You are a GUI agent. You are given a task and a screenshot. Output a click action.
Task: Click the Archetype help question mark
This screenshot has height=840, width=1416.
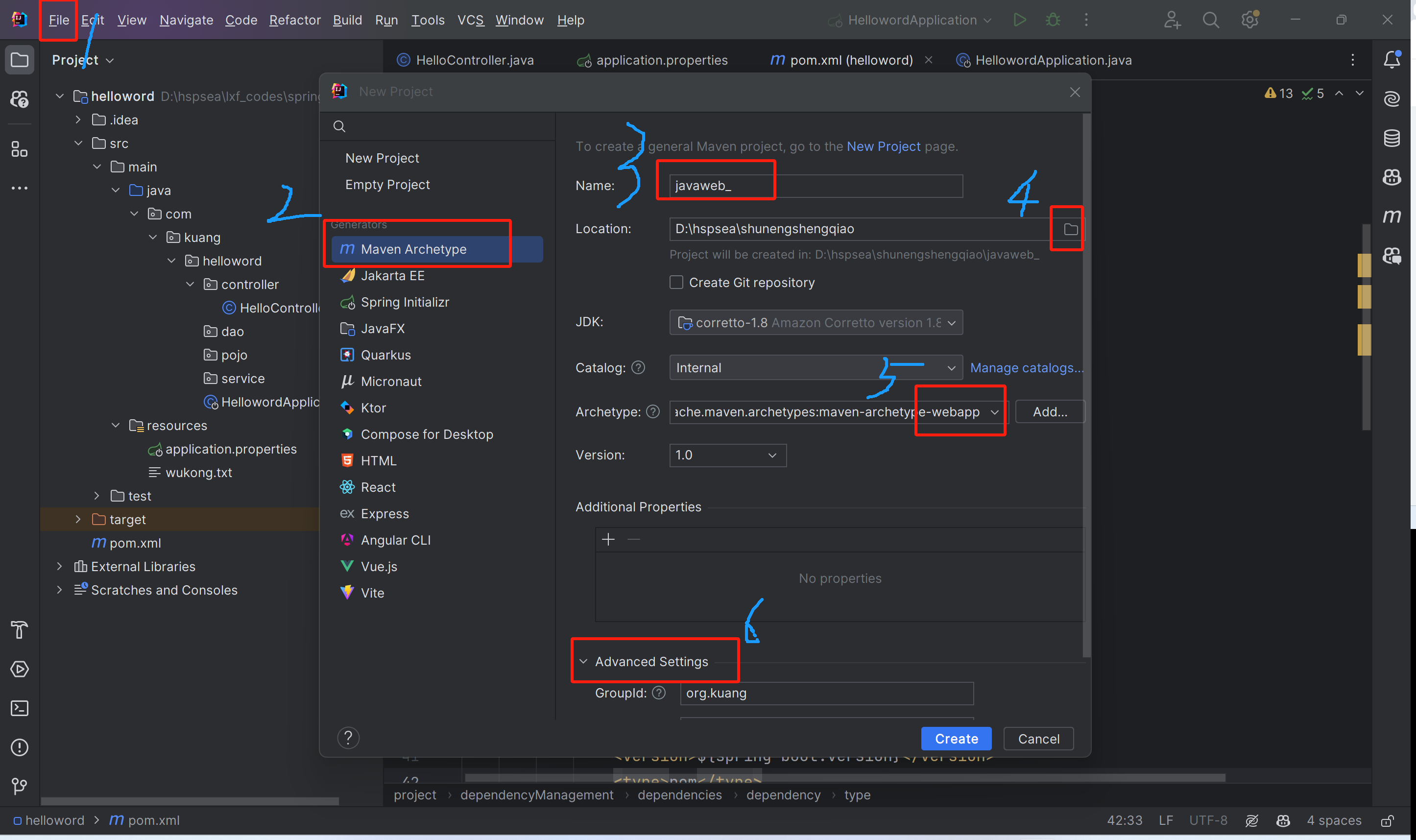(652, 412)
